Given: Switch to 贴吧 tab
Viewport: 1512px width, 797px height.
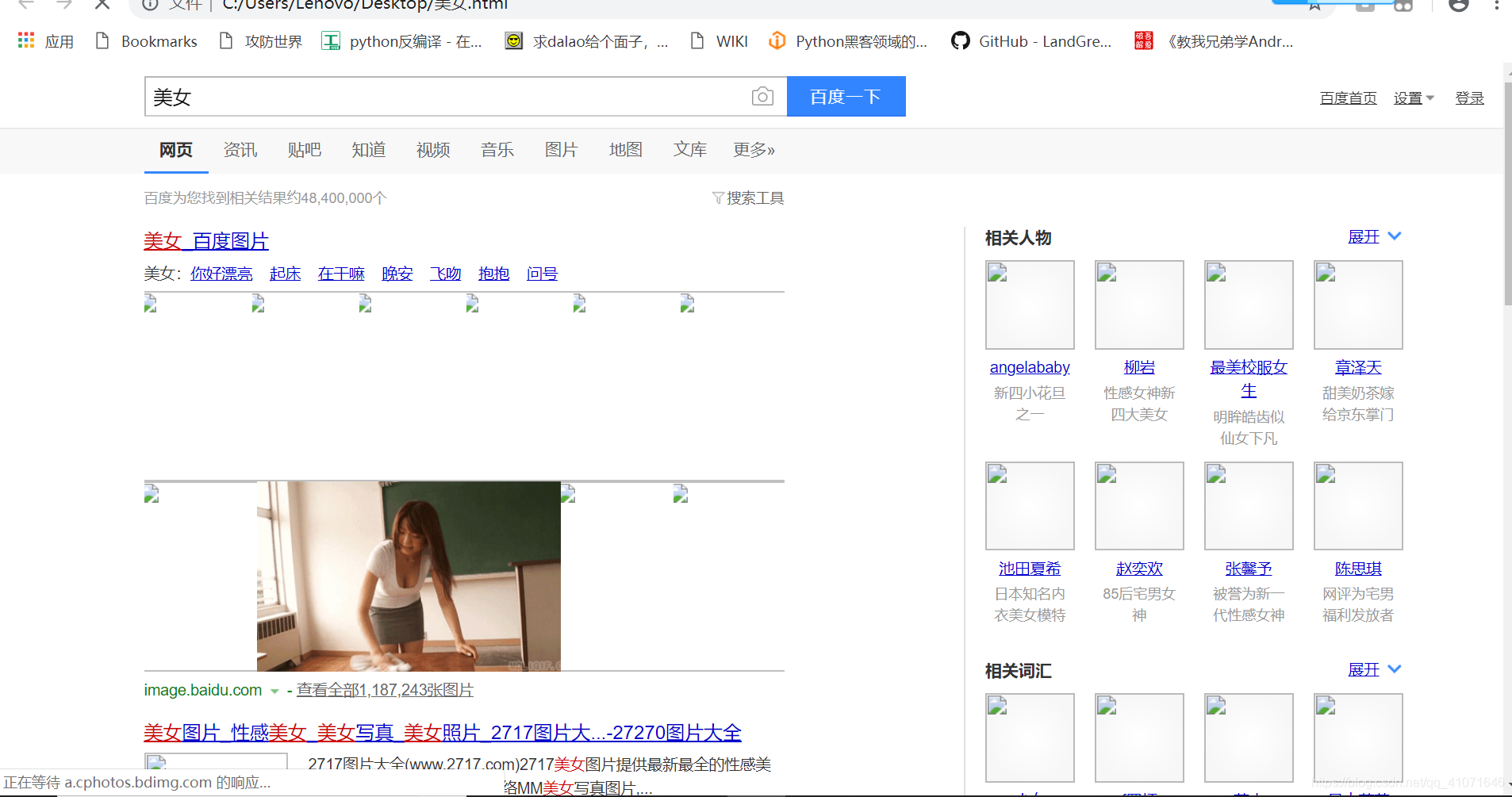Looking at the screenshot, I should 305,150.
